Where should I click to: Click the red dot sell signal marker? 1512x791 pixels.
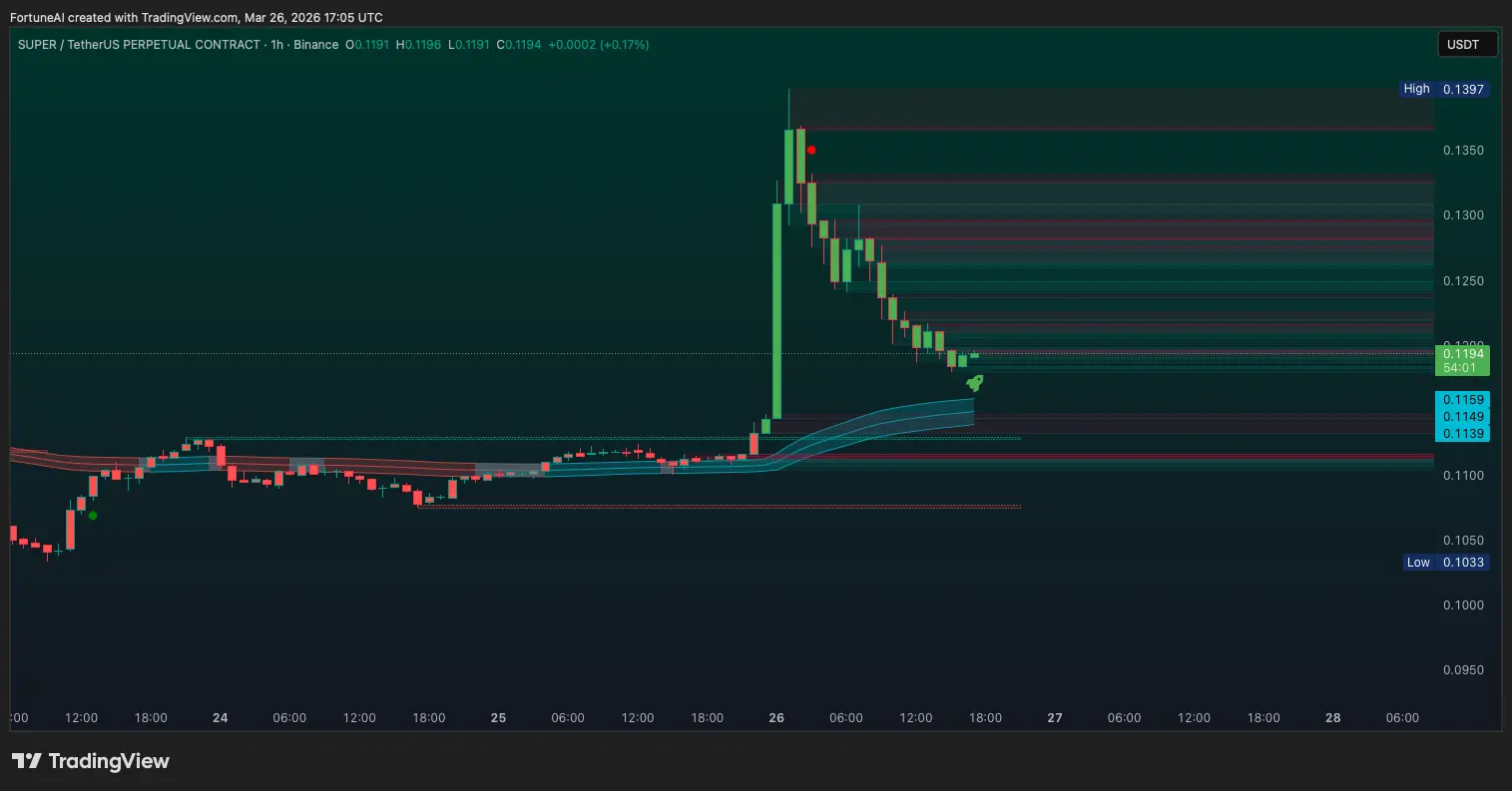coord(811,150)
